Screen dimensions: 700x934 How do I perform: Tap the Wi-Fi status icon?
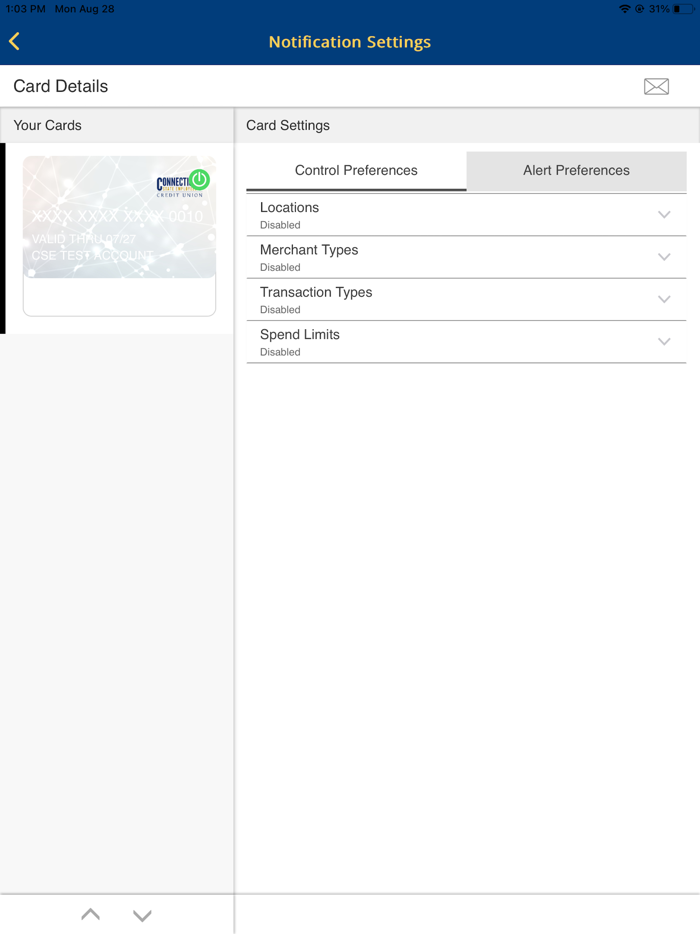pos(624,9)
